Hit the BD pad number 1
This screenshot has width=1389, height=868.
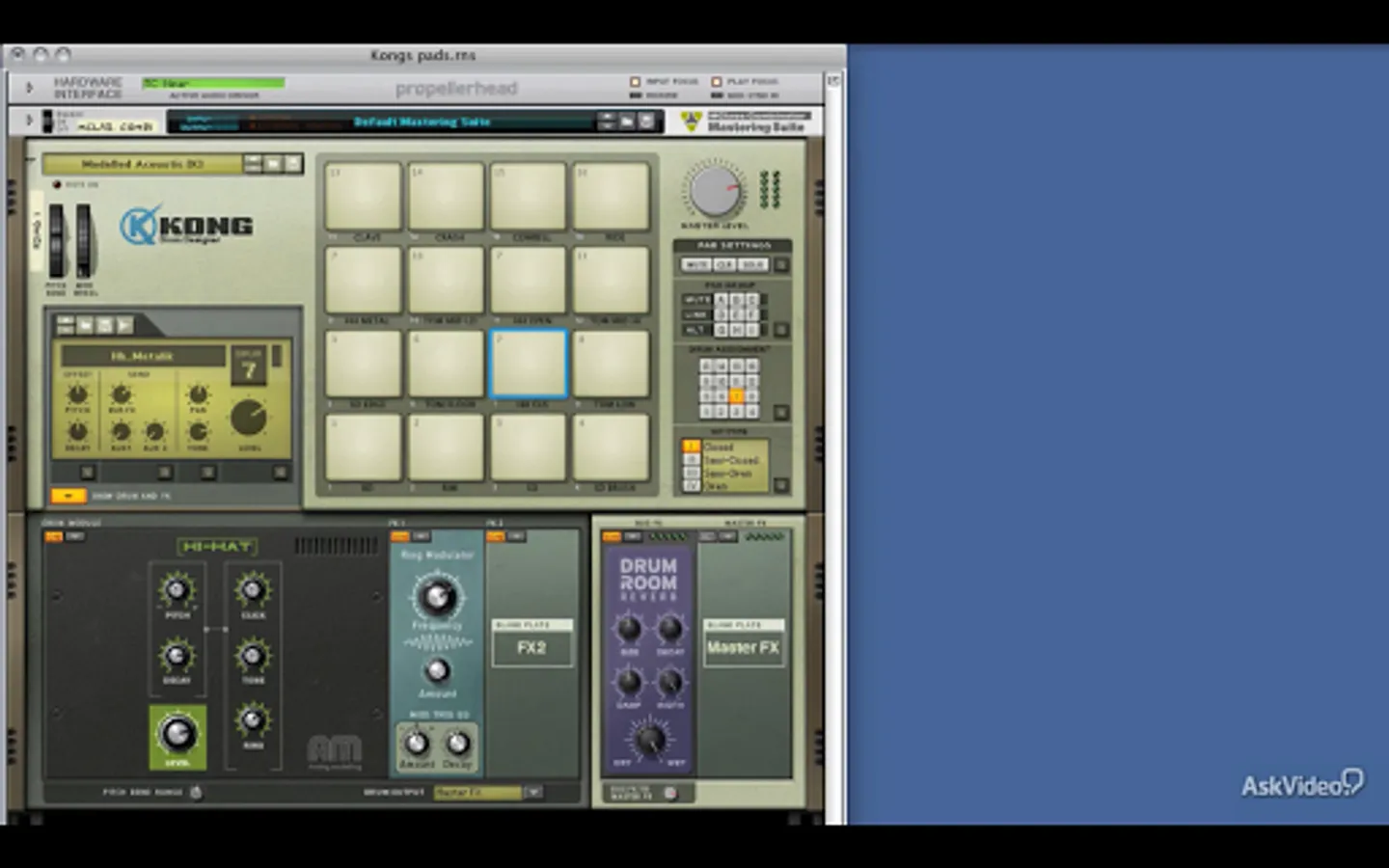pyautogui.click(x=364, y=447)
